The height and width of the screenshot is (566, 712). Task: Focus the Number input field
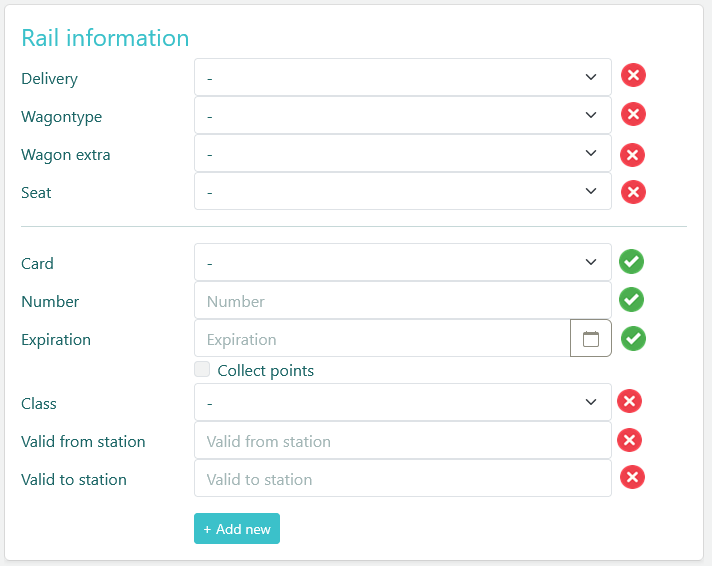tap(402, 301)
